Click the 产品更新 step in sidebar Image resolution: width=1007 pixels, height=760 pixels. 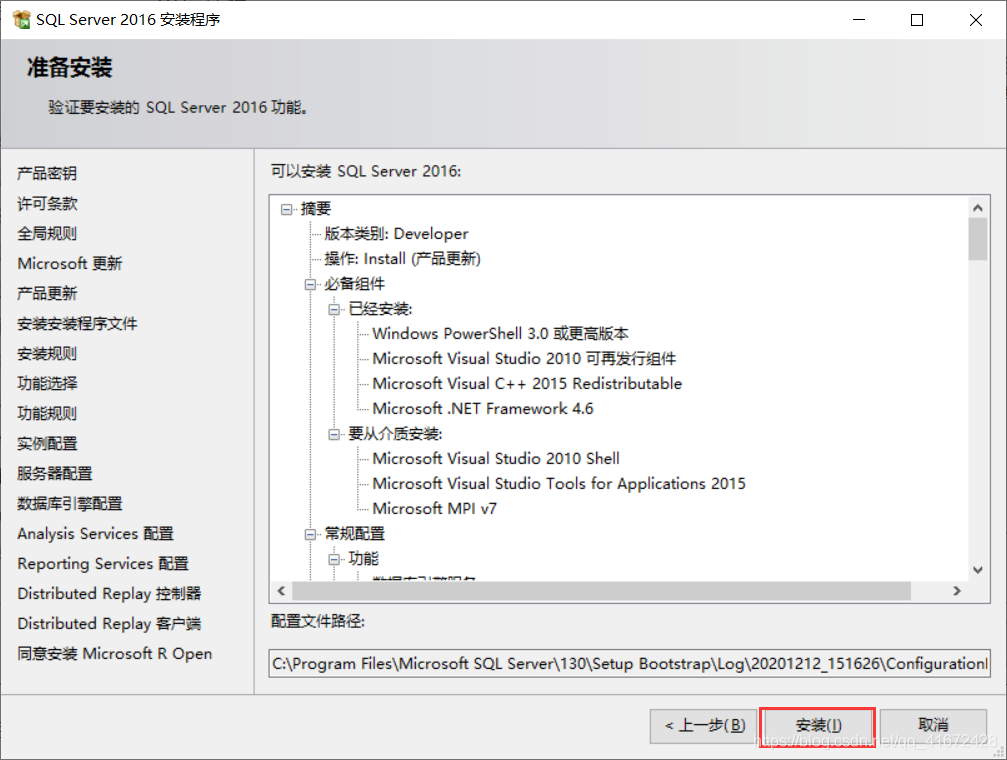pyautogui.click(x=47, y=294)
